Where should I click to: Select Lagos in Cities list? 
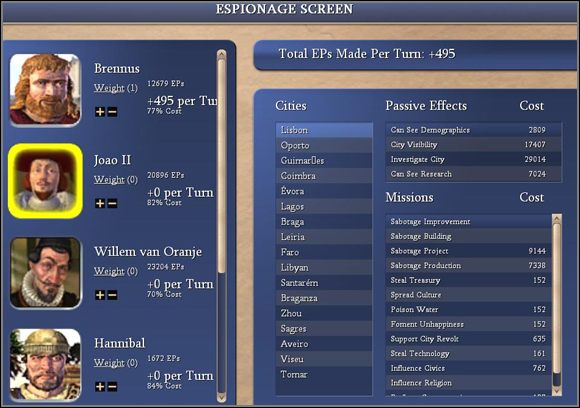coord(324,206)
